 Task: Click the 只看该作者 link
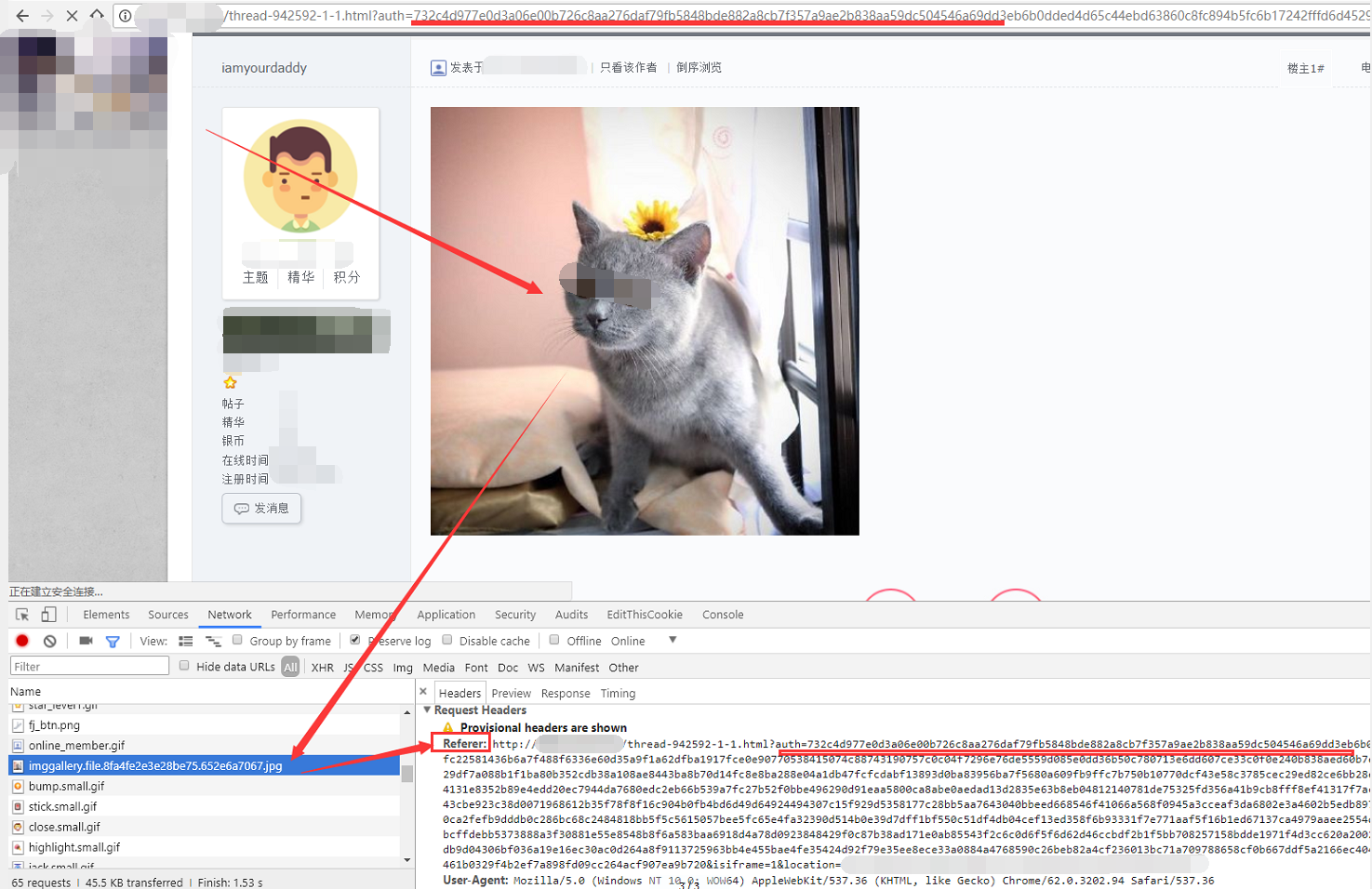point(628,68)
